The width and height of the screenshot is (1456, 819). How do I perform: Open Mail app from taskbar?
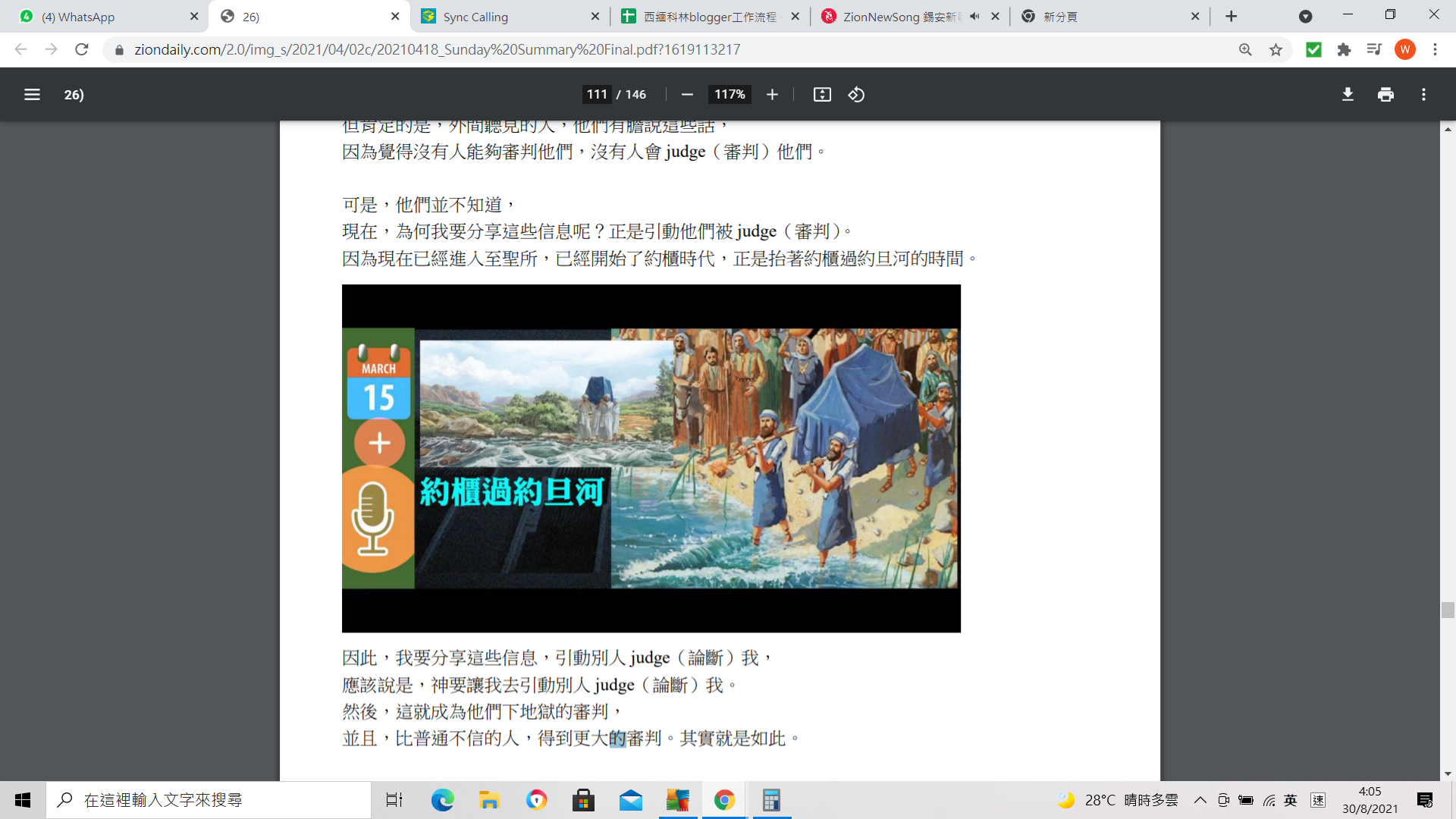click(x=630, y=800)
